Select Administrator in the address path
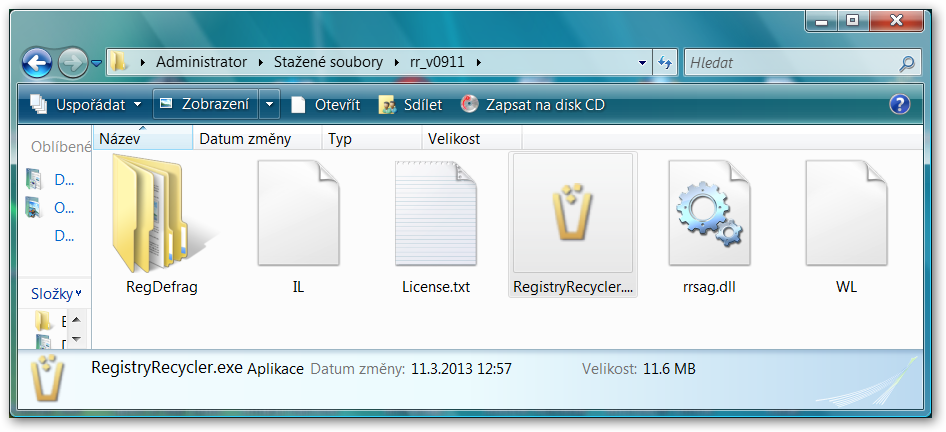This screenshot has height=432, width=946. [202, 62]
